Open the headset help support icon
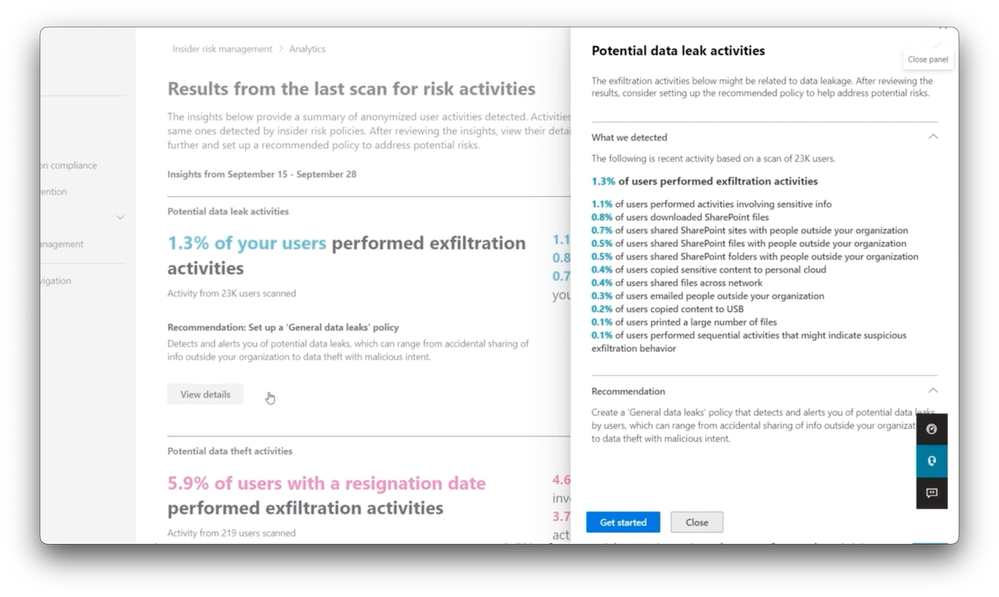999x597 pixels. tap(931, 461)
